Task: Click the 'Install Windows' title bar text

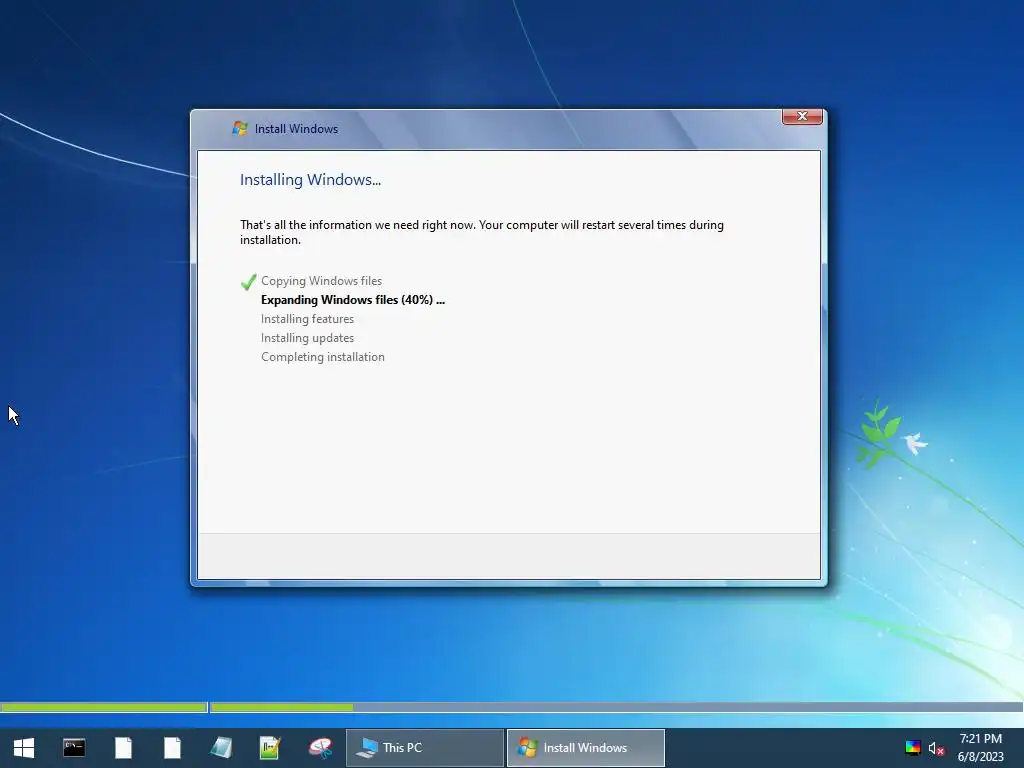Action: 296,129
